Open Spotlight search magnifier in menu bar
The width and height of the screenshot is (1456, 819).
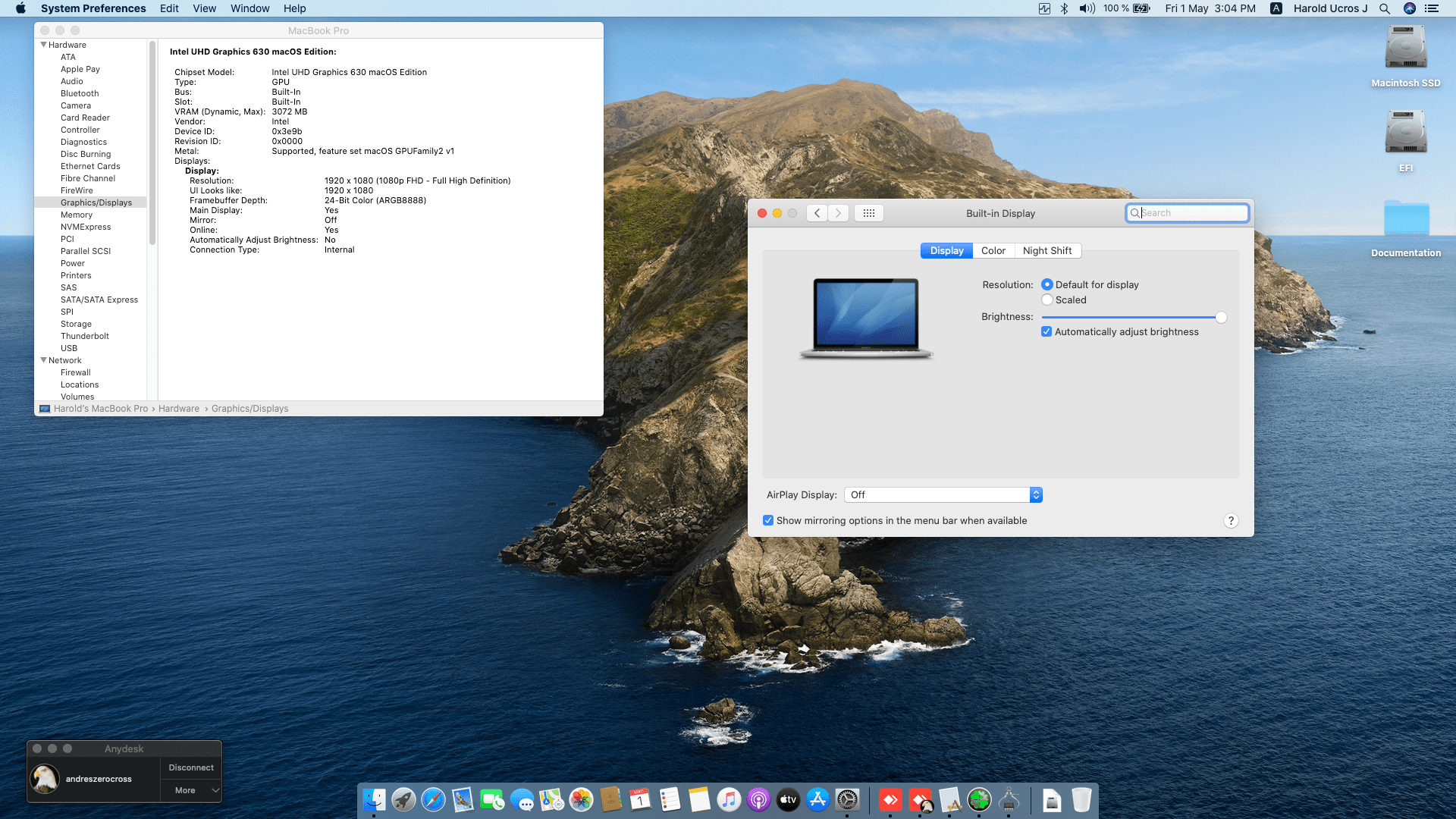tap(1385, 8)
